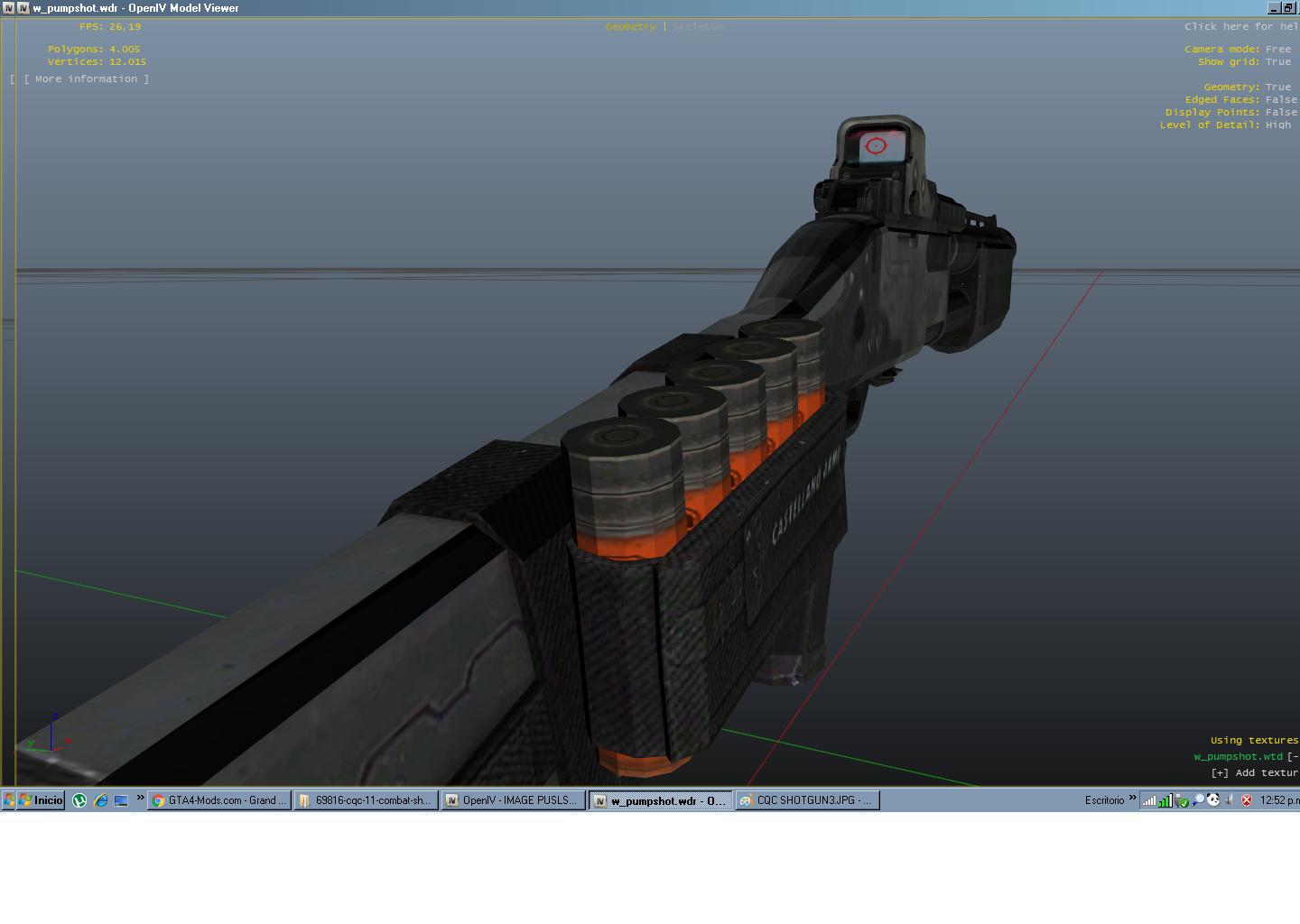Click the magnifier tray icon
This screenshot has height=924, width=1300.
(x=1198, y=800)
